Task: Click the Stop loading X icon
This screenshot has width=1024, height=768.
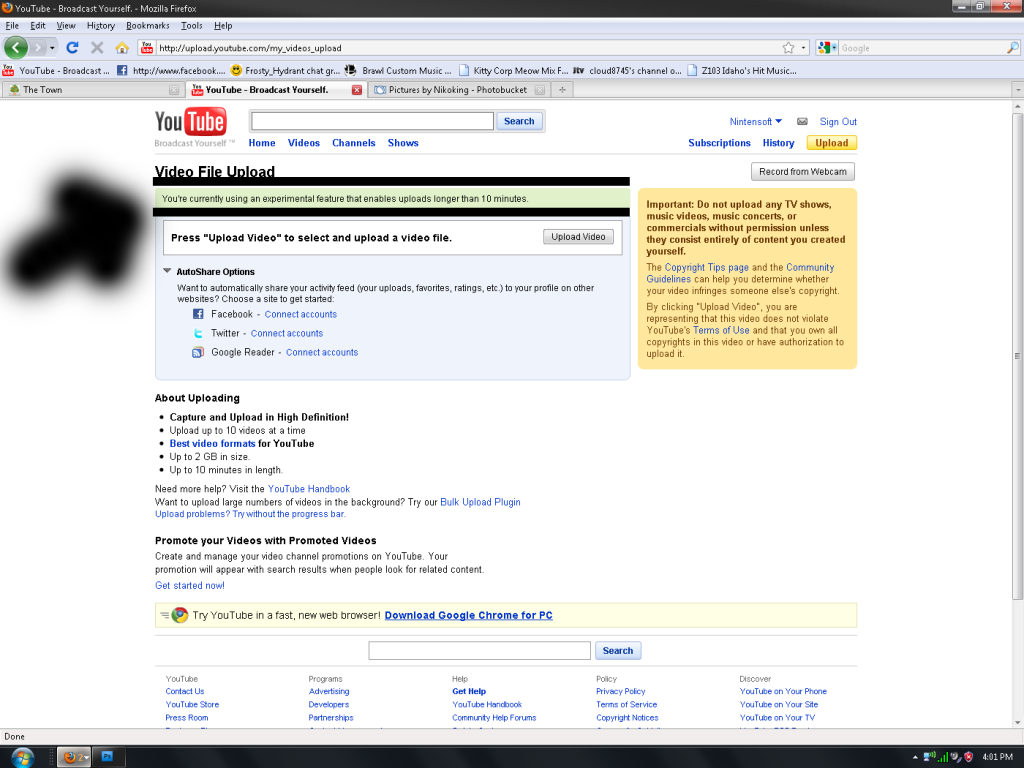Action: coord(97,47)
